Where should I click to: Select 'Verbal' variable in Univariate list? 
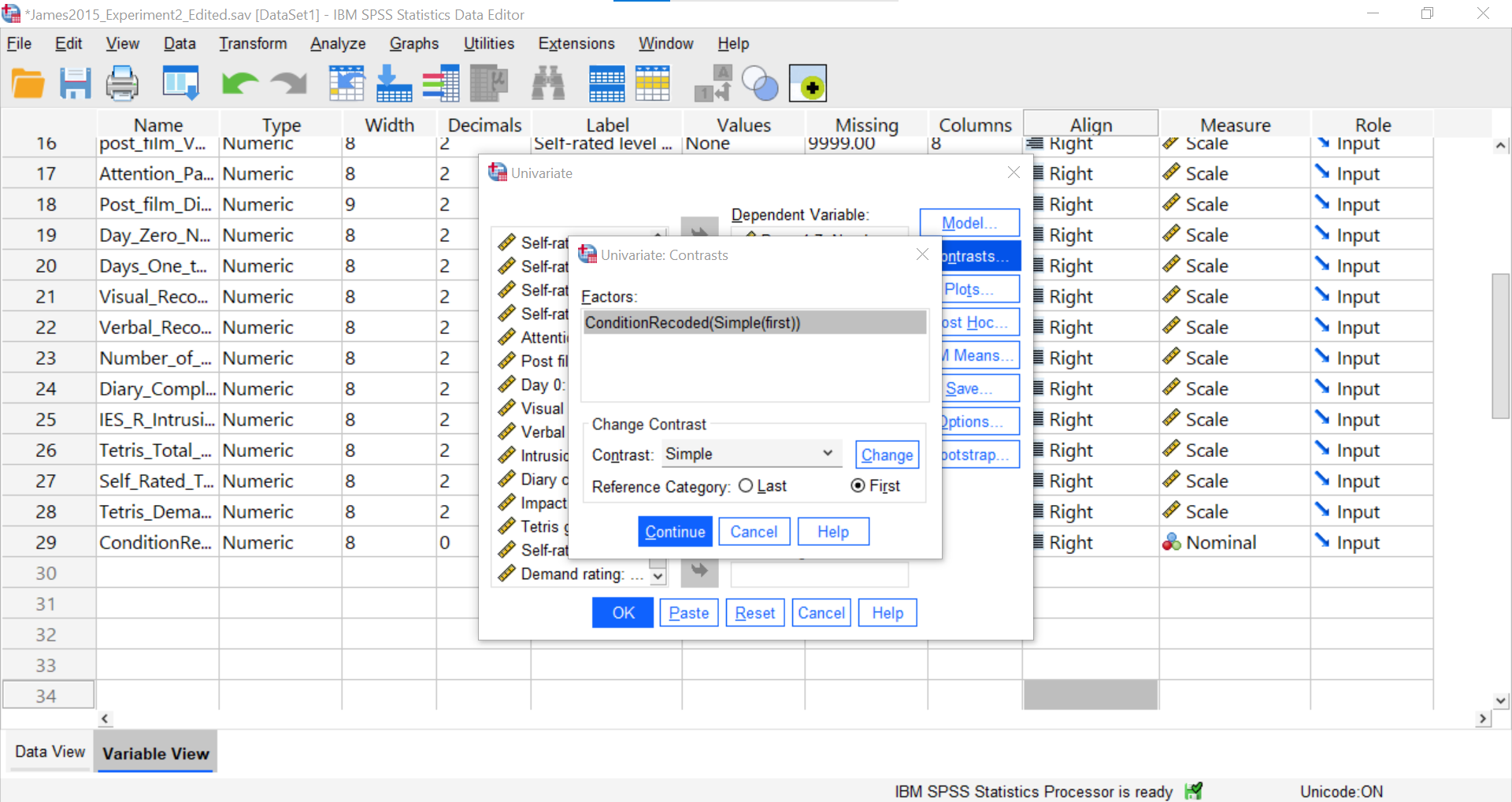point(532,432)
